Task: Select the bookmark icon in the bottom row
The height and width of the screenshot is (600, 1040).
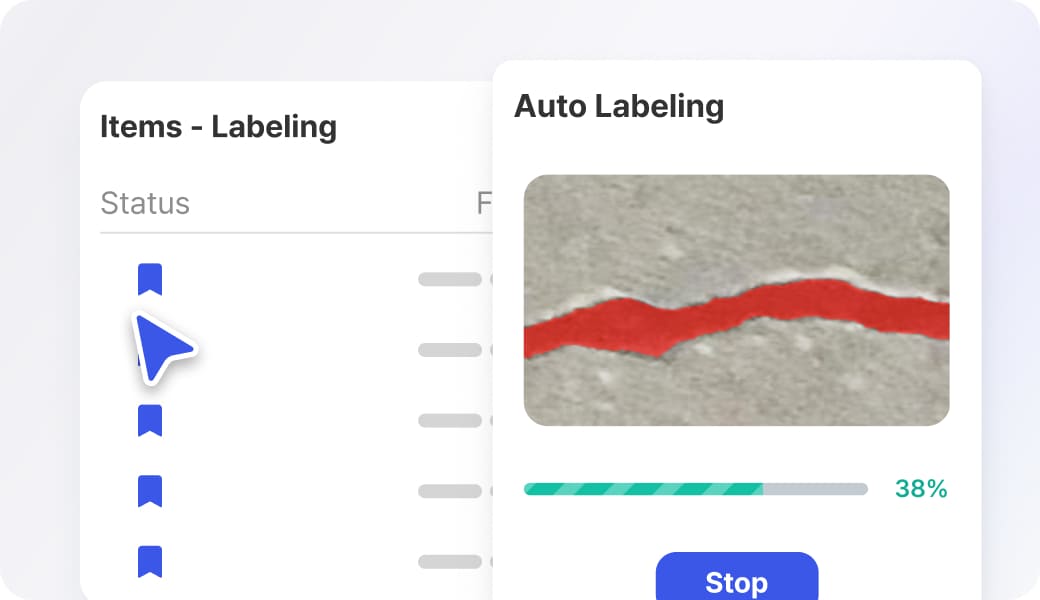Action: click(150, 562)
